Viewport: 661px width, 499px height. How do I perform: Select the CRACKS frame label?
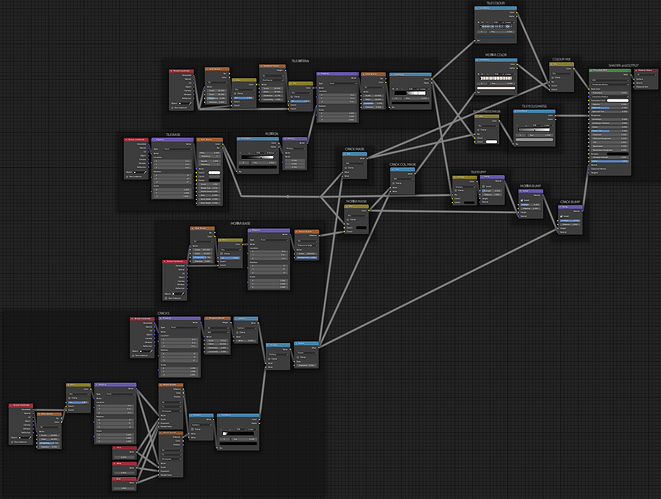(x=164, y=313)
